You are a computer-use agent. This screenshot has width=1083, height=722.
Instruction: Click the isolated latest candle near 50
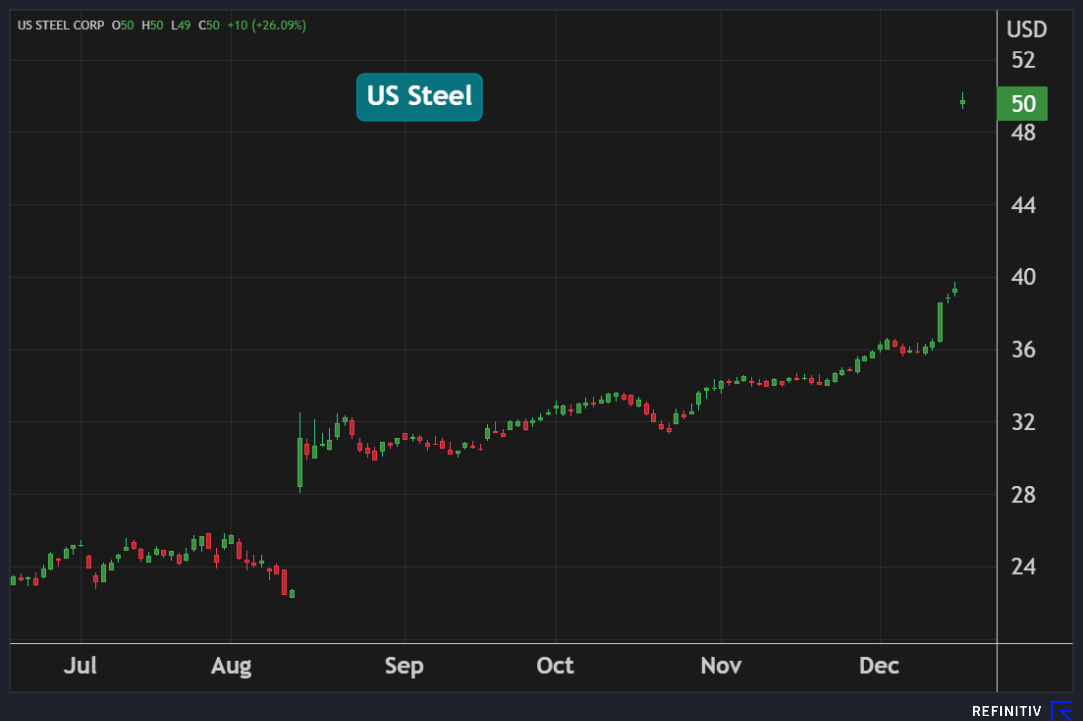(x=962, y=101)
